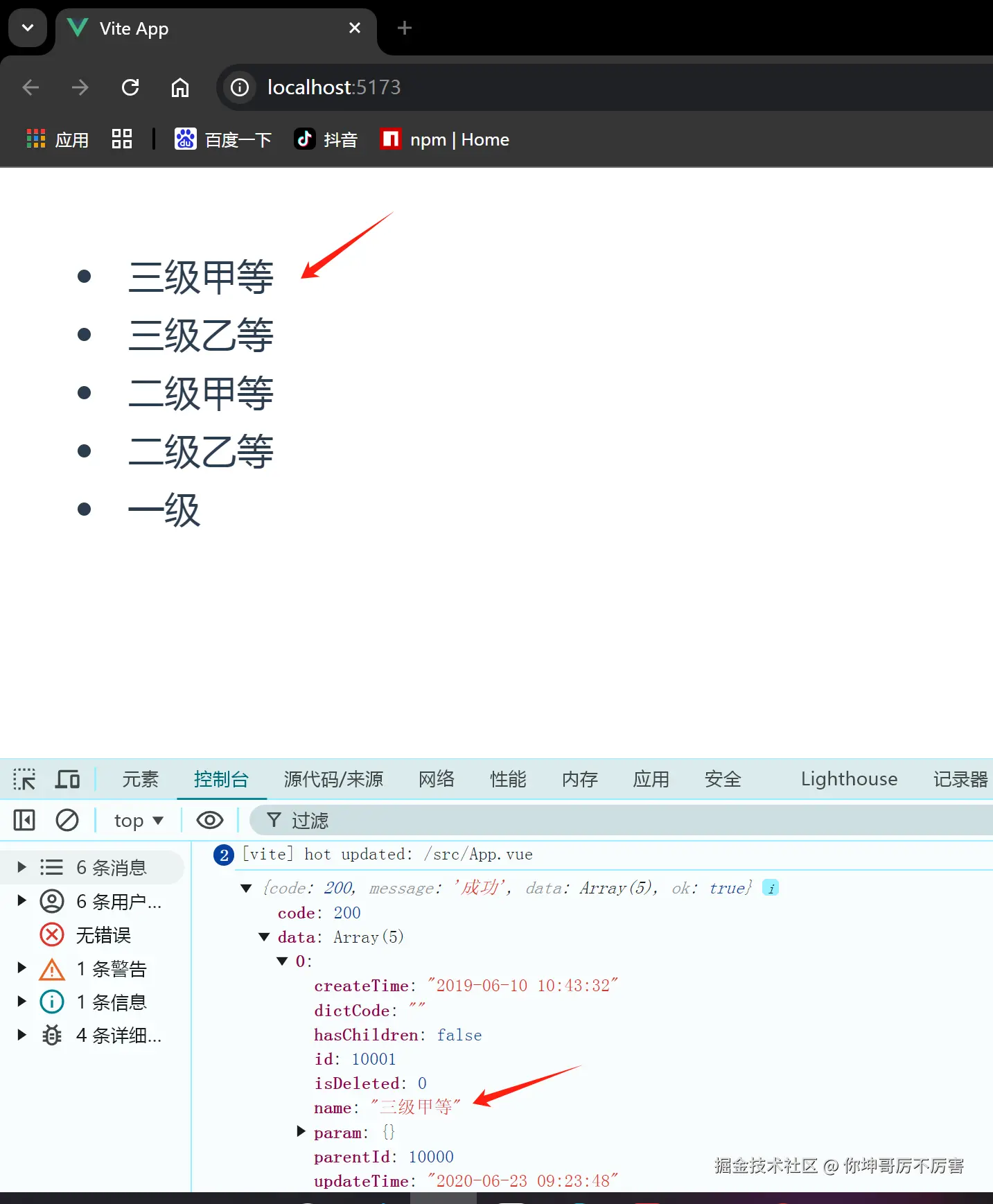Click the repeat count badge 2
The image size is (993, 1204).
pyautogui.click(x=224, y=855)
